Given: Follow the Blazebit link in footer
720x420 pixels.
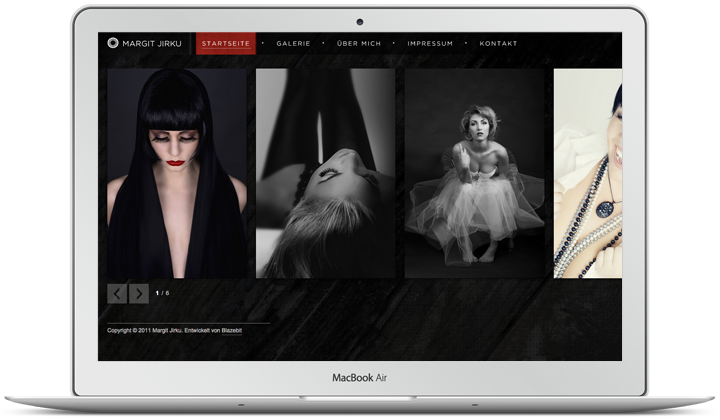Looking at the screenshot, I should pos(232,330).
